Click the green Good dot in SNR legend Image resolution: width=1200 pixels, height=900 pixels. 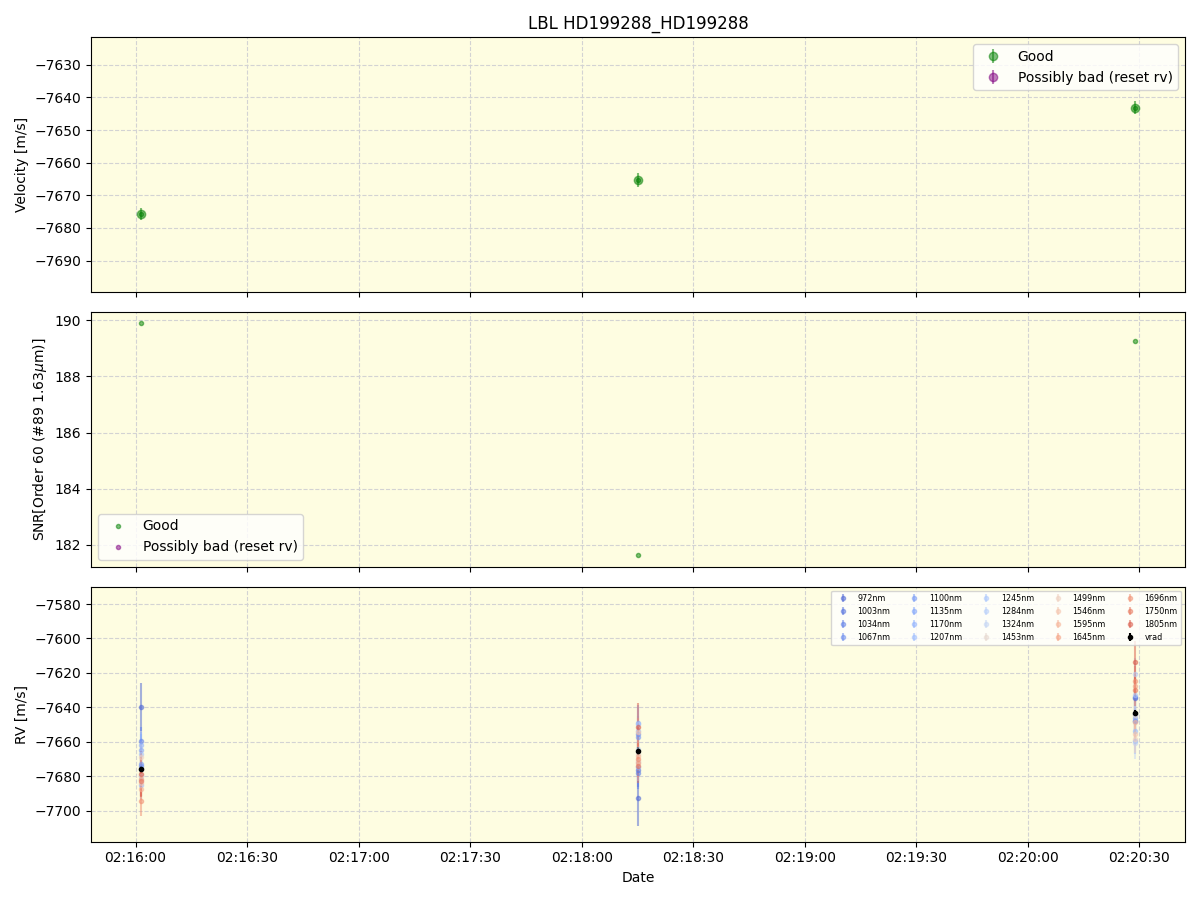point(118,526)
